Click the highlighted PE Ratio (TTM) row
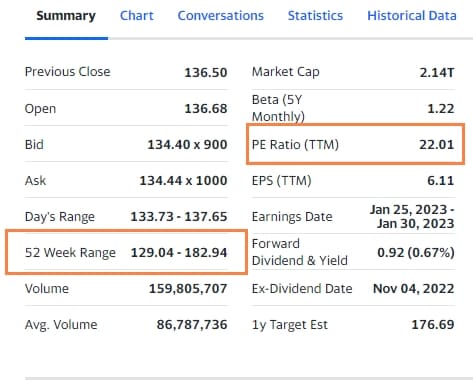This screenshot has height=389, width=473. click(x=355, y=144)
